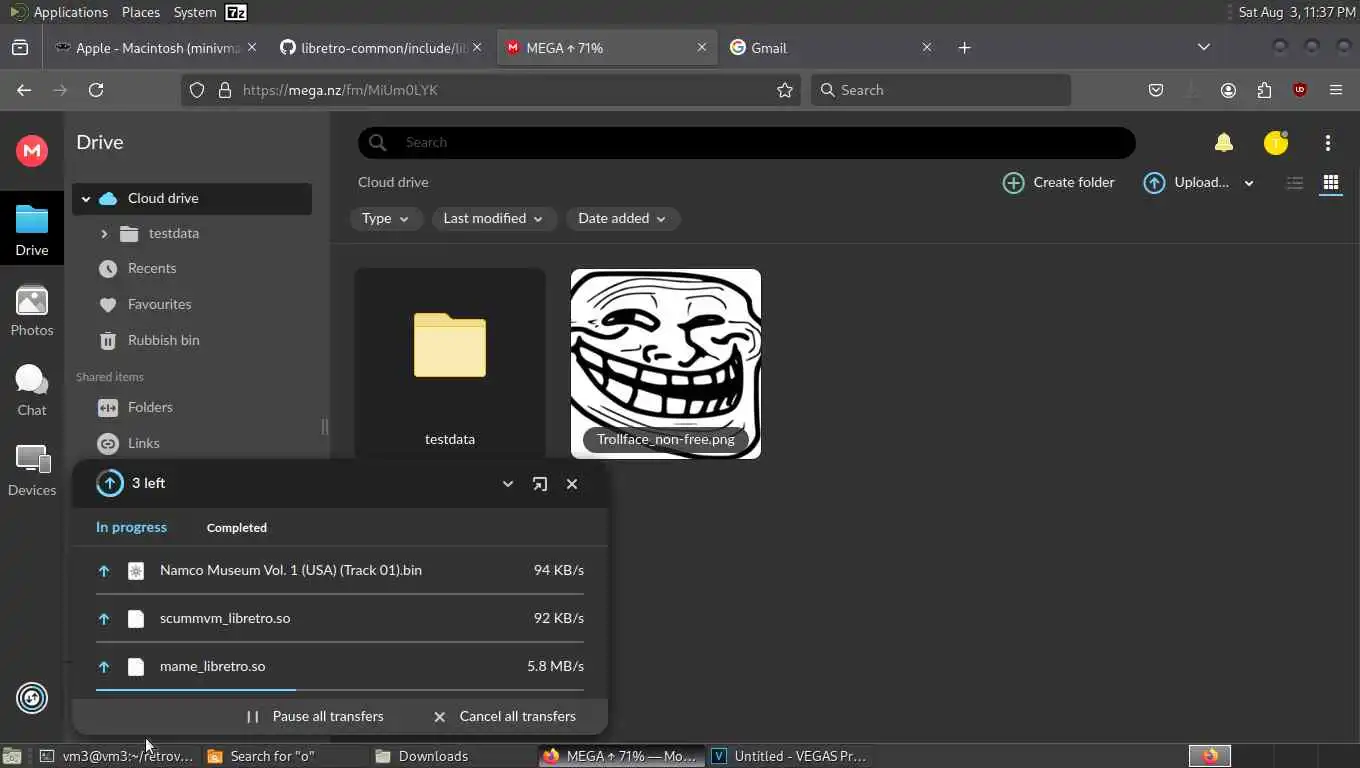Viewport: 1360px width, 768px height.
Task: Open the yellow account avatar
Action: [x=1276, y=143]
